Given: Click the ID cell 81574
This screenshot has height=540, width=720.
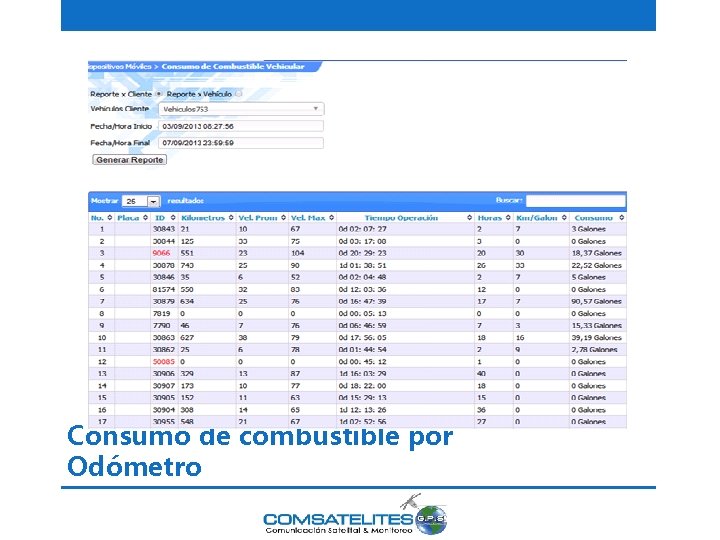Looking at the screenshot, I should tap(163, 289).
